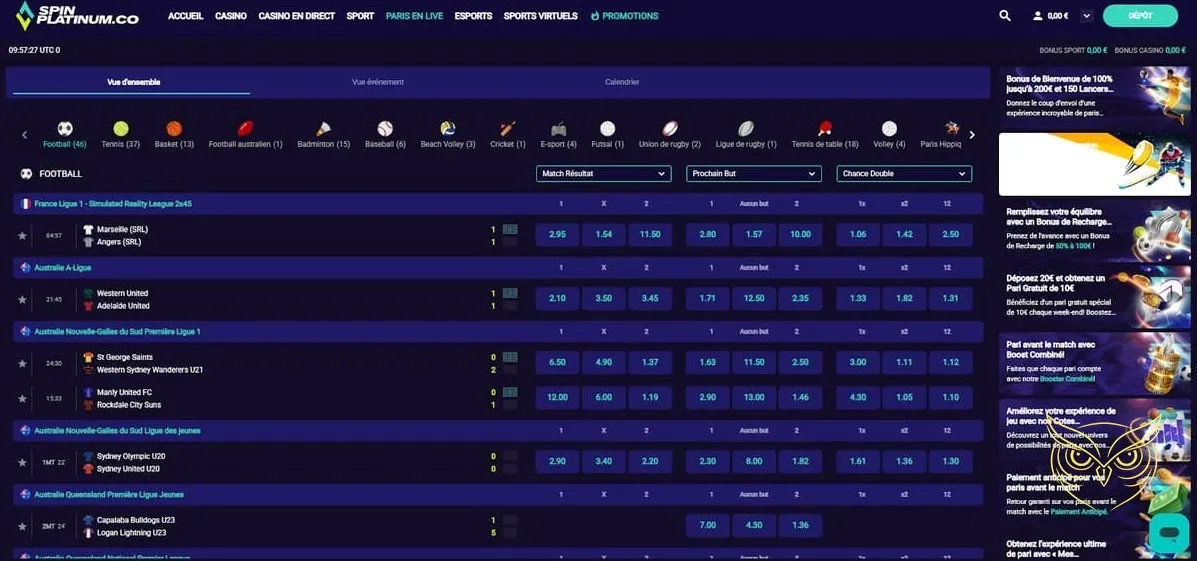Image resolution: width=1197 pixels, height=561 pixels.
Task: Open the Prochain But market dropdown
Action: [x=753, y=174]
